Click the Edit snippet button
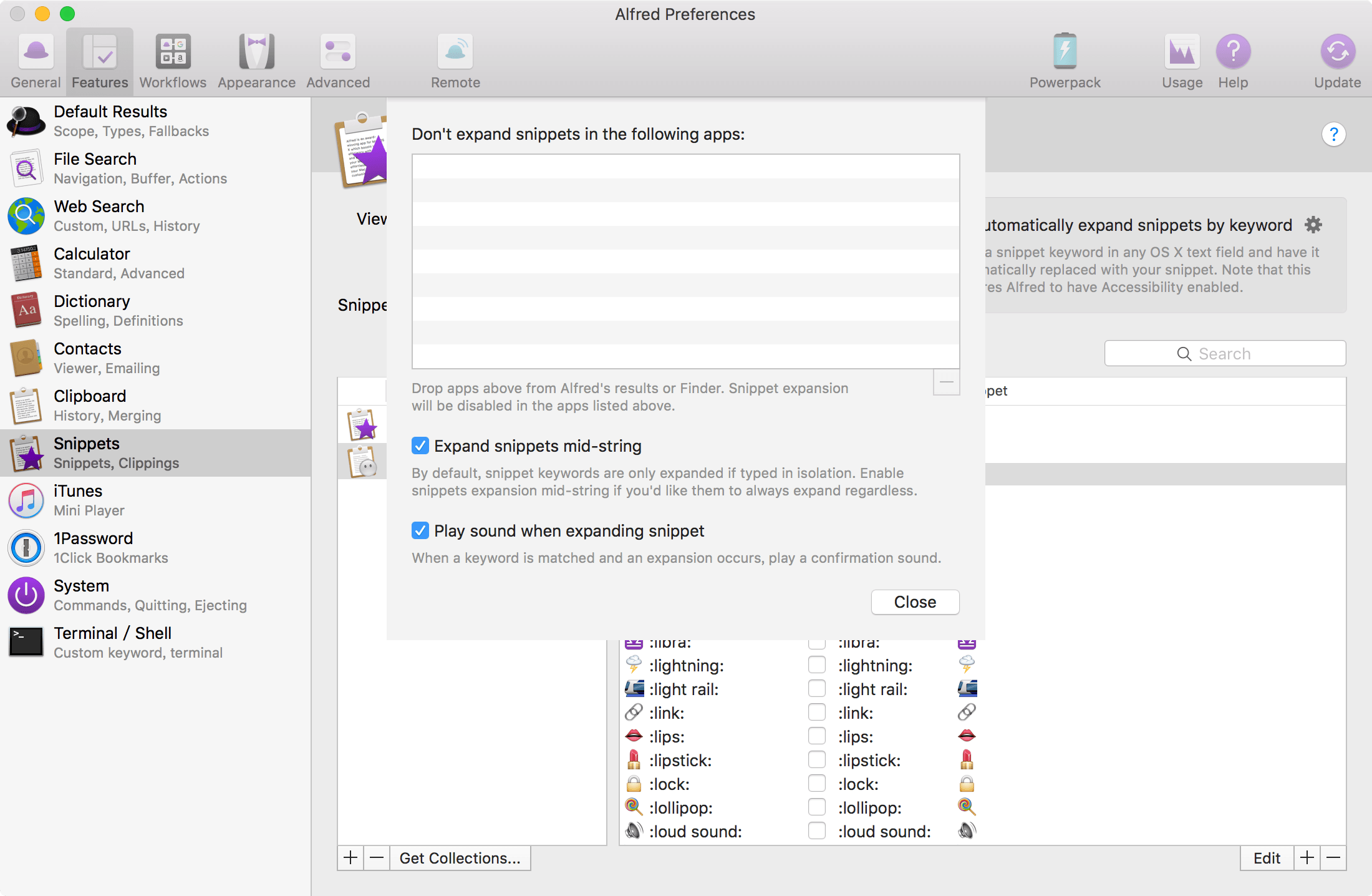The width and height of the screenshot is (1372, 896). coord(1267,858)
